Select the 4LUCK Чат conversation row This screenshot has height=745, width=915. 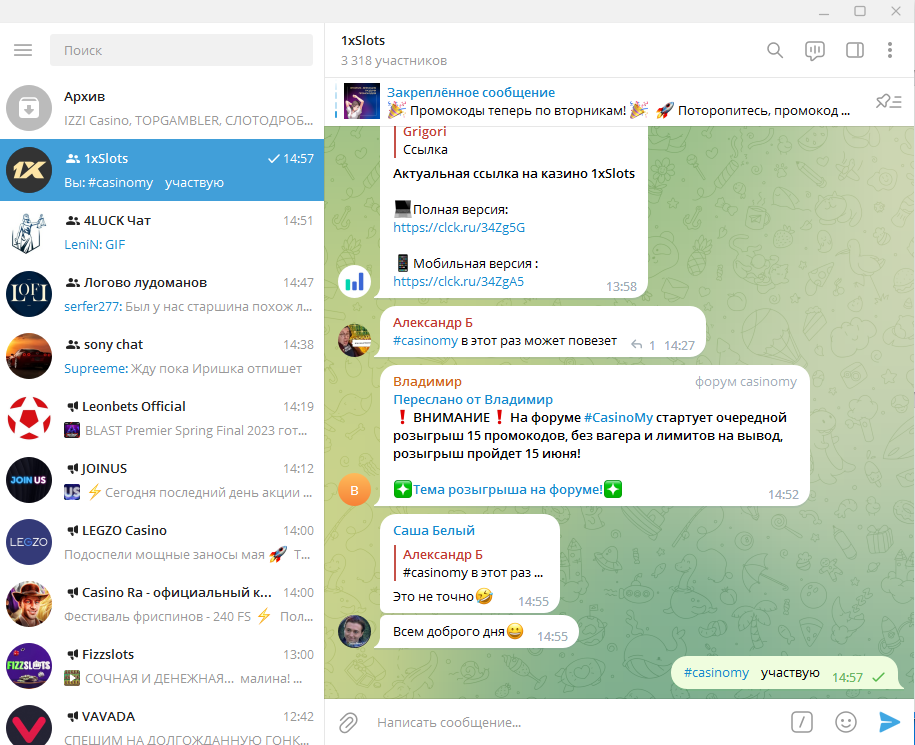[x=162, y=232]
